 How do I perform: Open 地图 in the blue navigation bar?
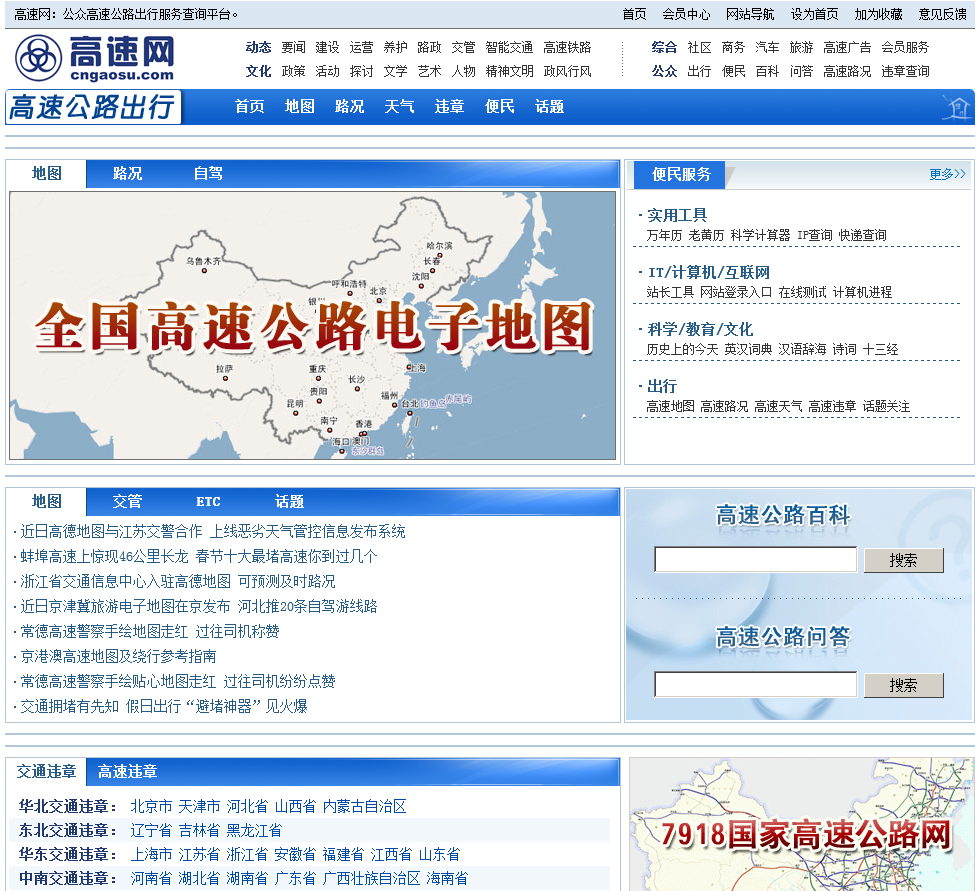(x=299, y=107)
